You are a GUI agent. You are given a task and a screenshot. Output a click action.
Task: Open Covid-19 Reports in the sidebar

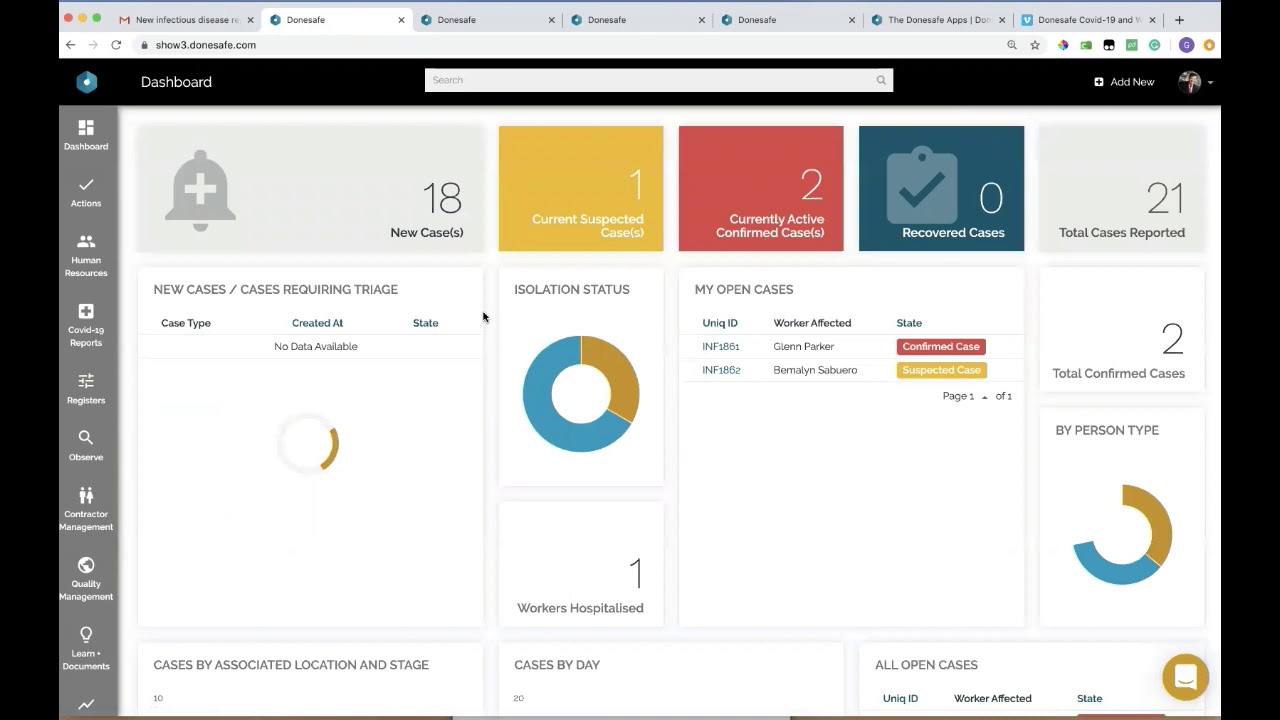[86, 325]
